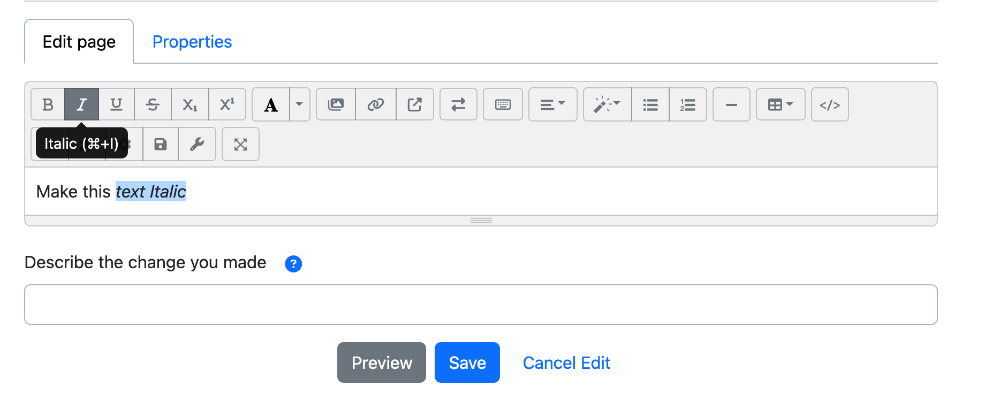Apply superscript formatting
Image resolution: width=1000 pixels, height=408 pixels.
tap(227, 105)
